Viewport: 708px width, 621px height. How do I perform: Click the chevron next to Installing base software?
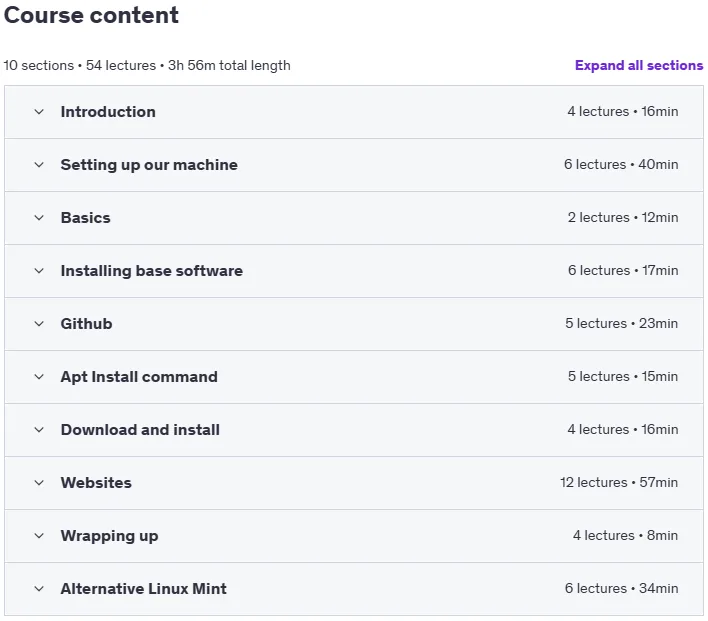[x=39, y=271]
